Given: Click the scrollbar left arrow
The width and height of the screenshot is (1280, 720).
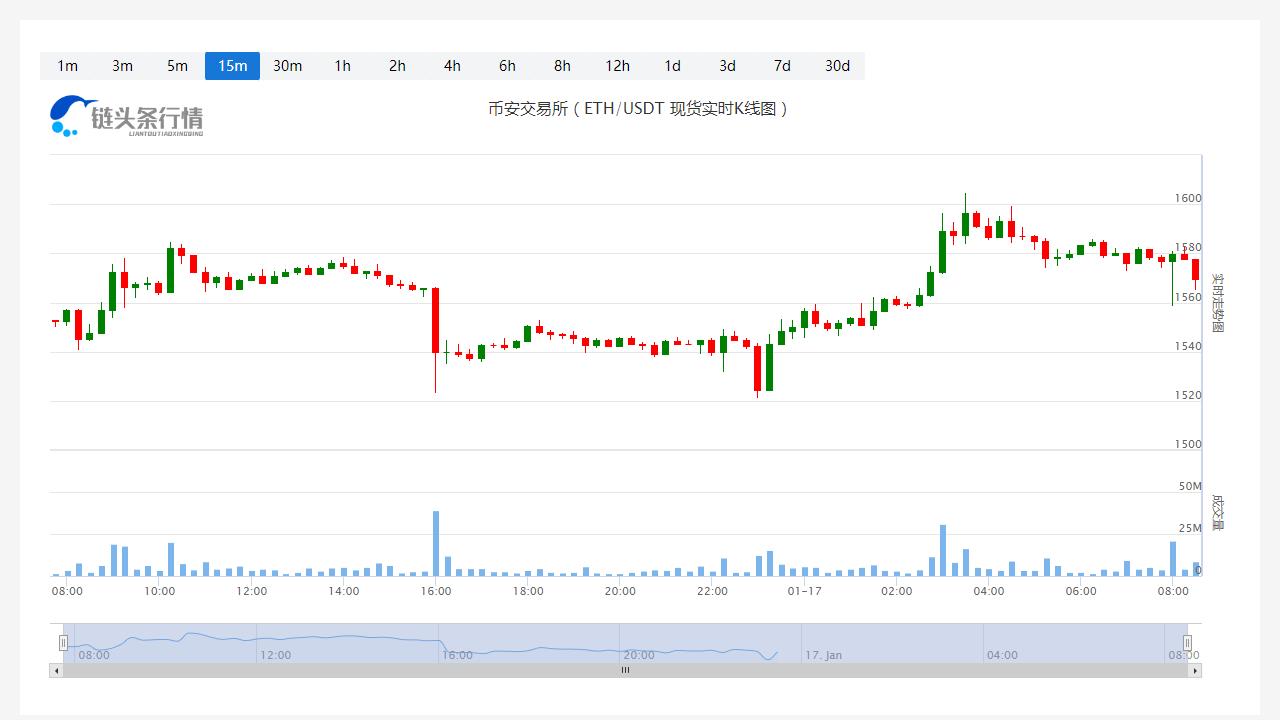Looking at the screenshot, I should pyautogui.click(x=56, y=670).
